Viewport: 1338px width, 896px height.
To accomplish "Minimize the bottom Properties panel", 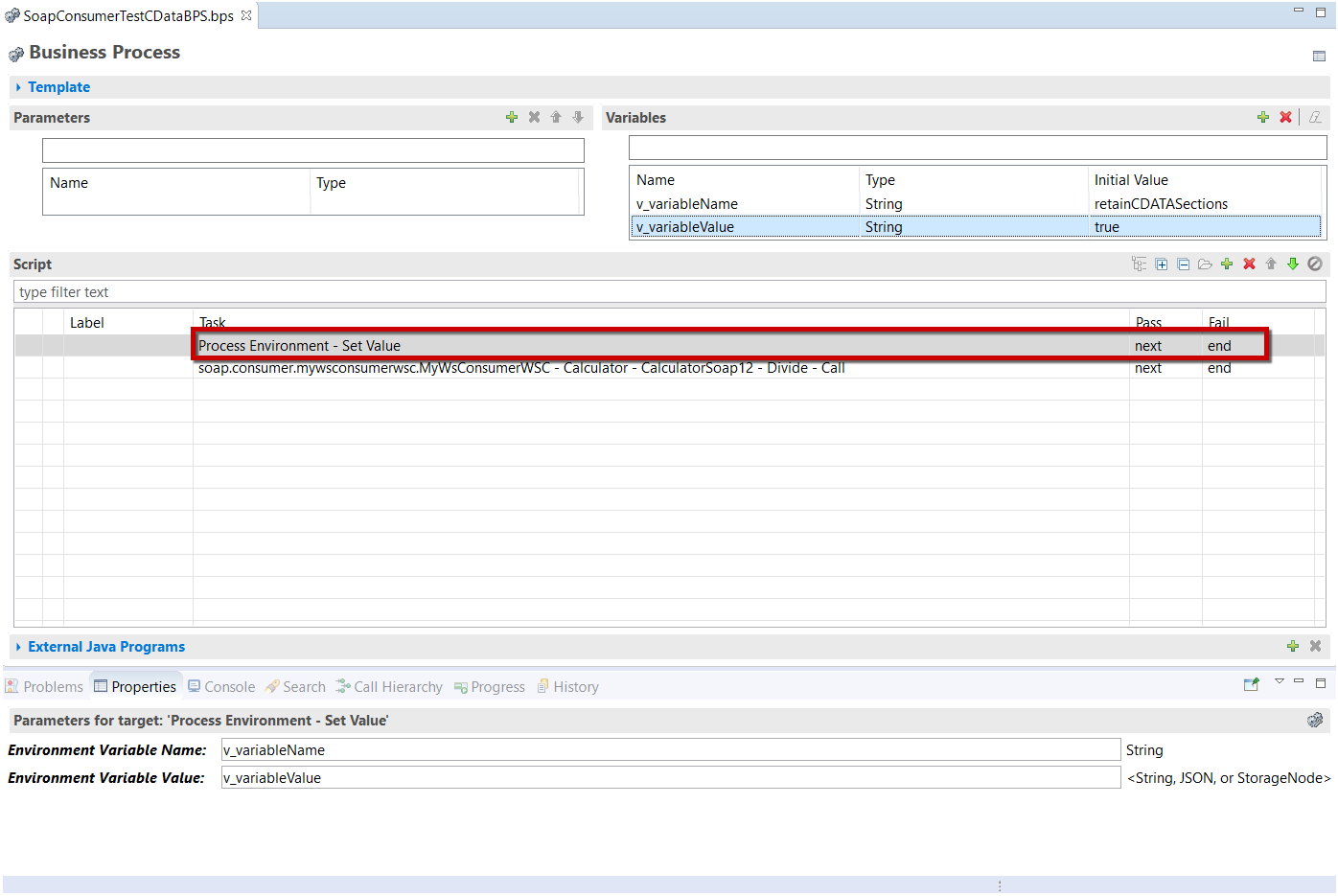I will click(x=1299, y=681).
